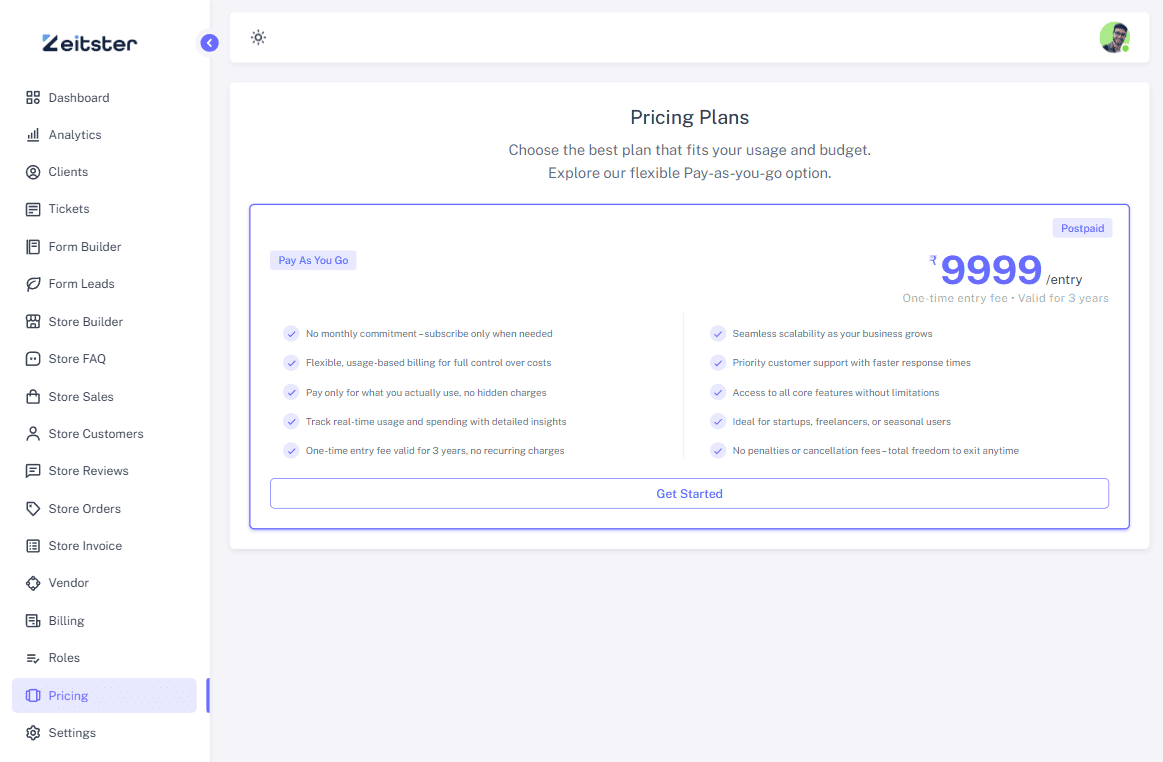Screen dimensions: 1163x762
Task: Click the Clients person icon
Action: coord(33,172)
